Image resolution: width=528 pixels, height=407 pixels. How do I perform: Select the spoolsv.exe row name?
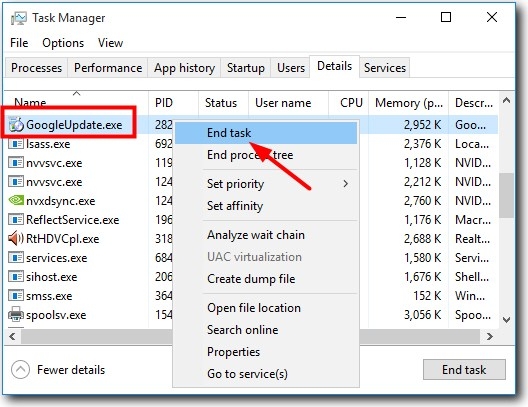coord(56,315)
